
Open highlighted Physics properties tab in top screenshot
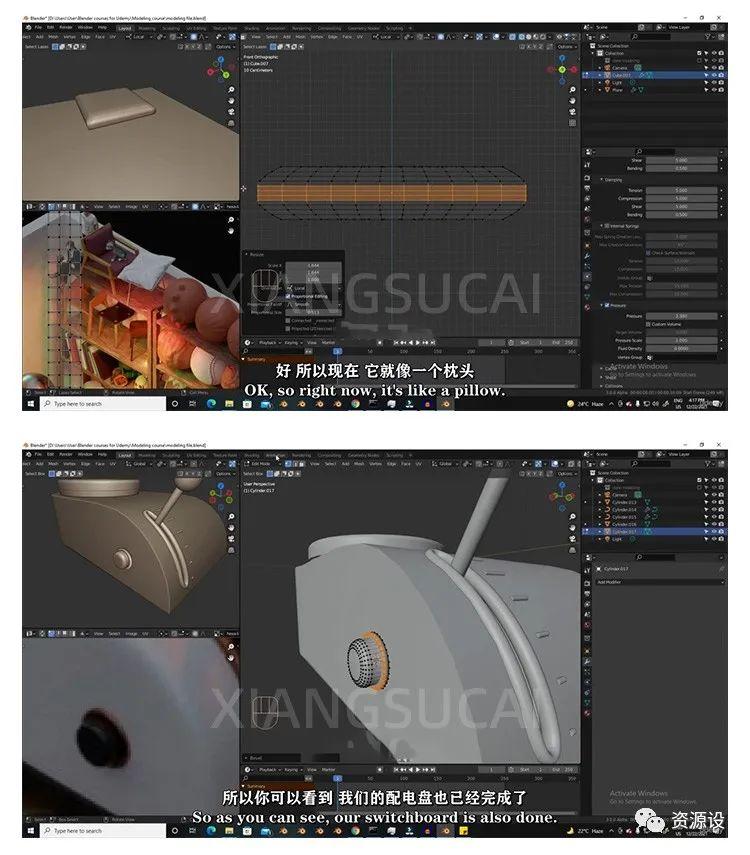coord(587,276)
